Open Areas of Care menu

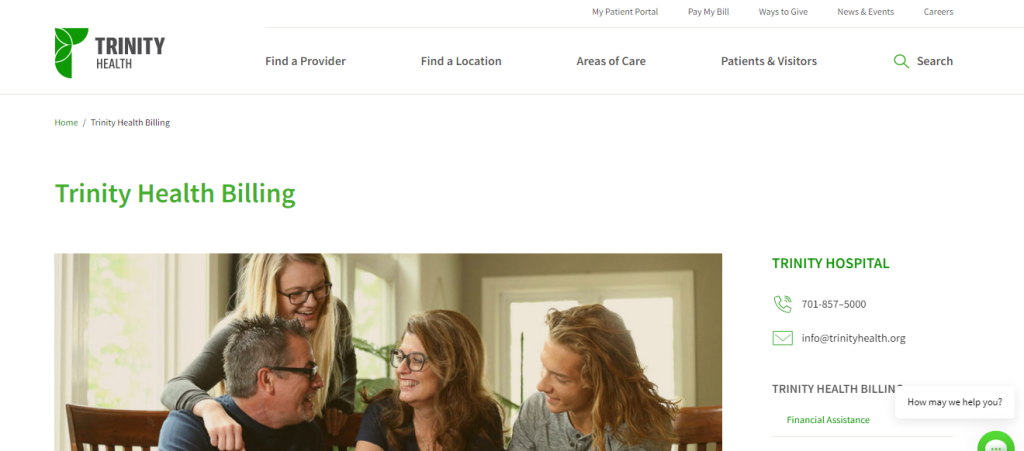point(611,61)
